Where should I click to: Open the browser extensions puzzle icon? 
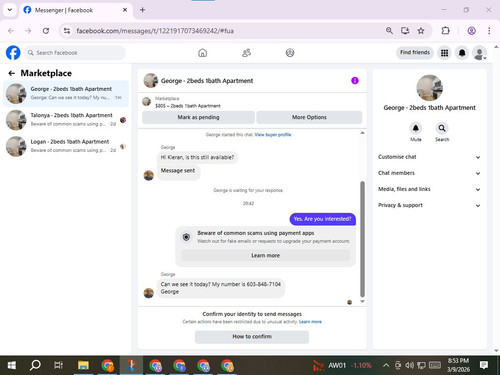[x=445, y=31]
